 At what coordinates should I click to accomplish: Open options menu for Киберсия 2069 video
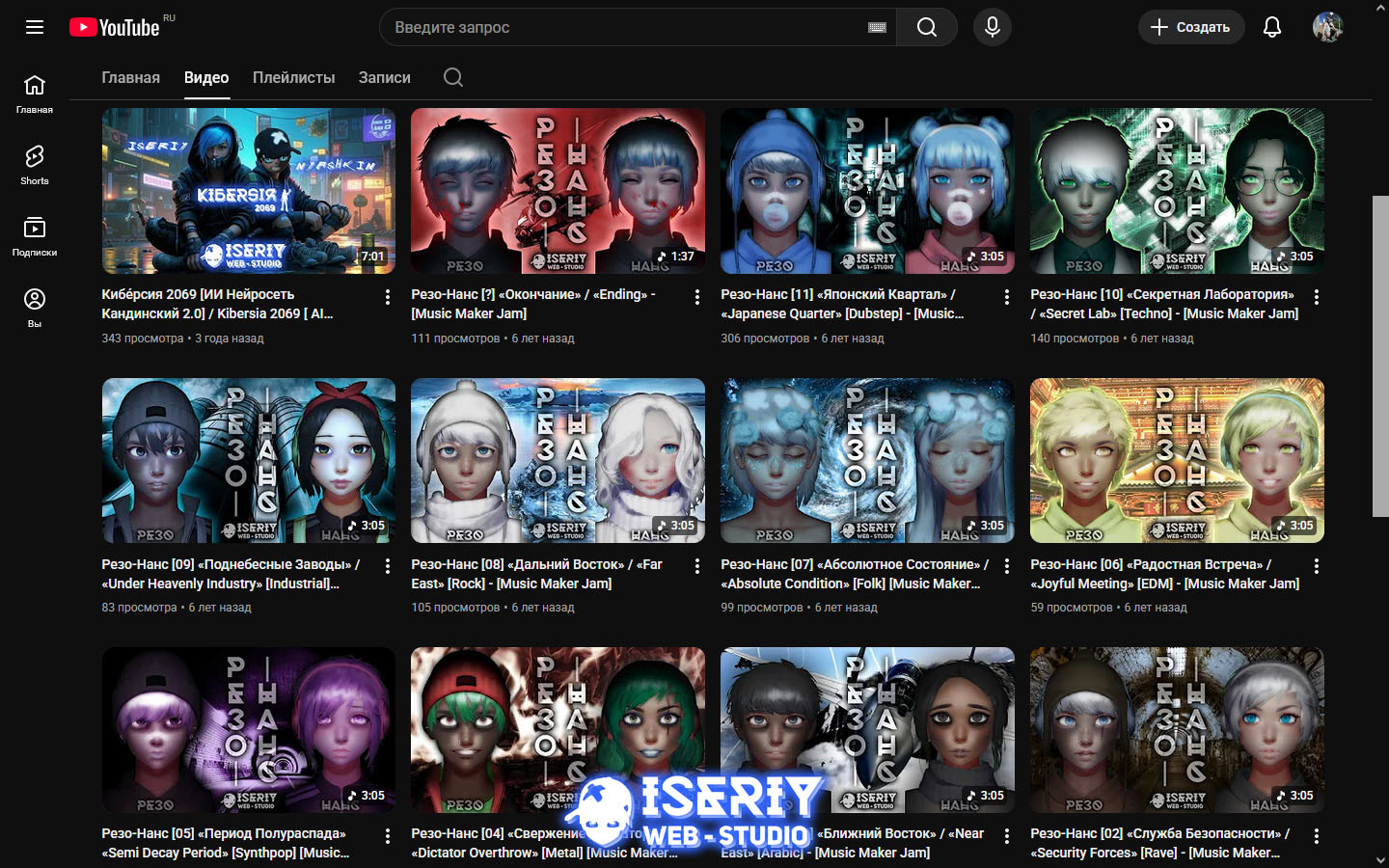pos(388,297)
